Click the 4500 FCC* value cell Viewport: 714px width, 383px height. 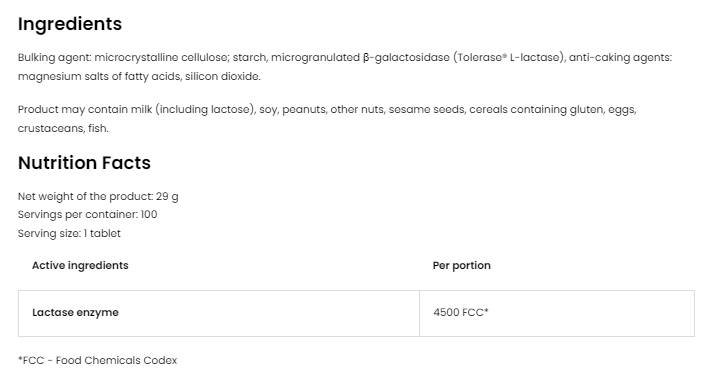(557, 313)
